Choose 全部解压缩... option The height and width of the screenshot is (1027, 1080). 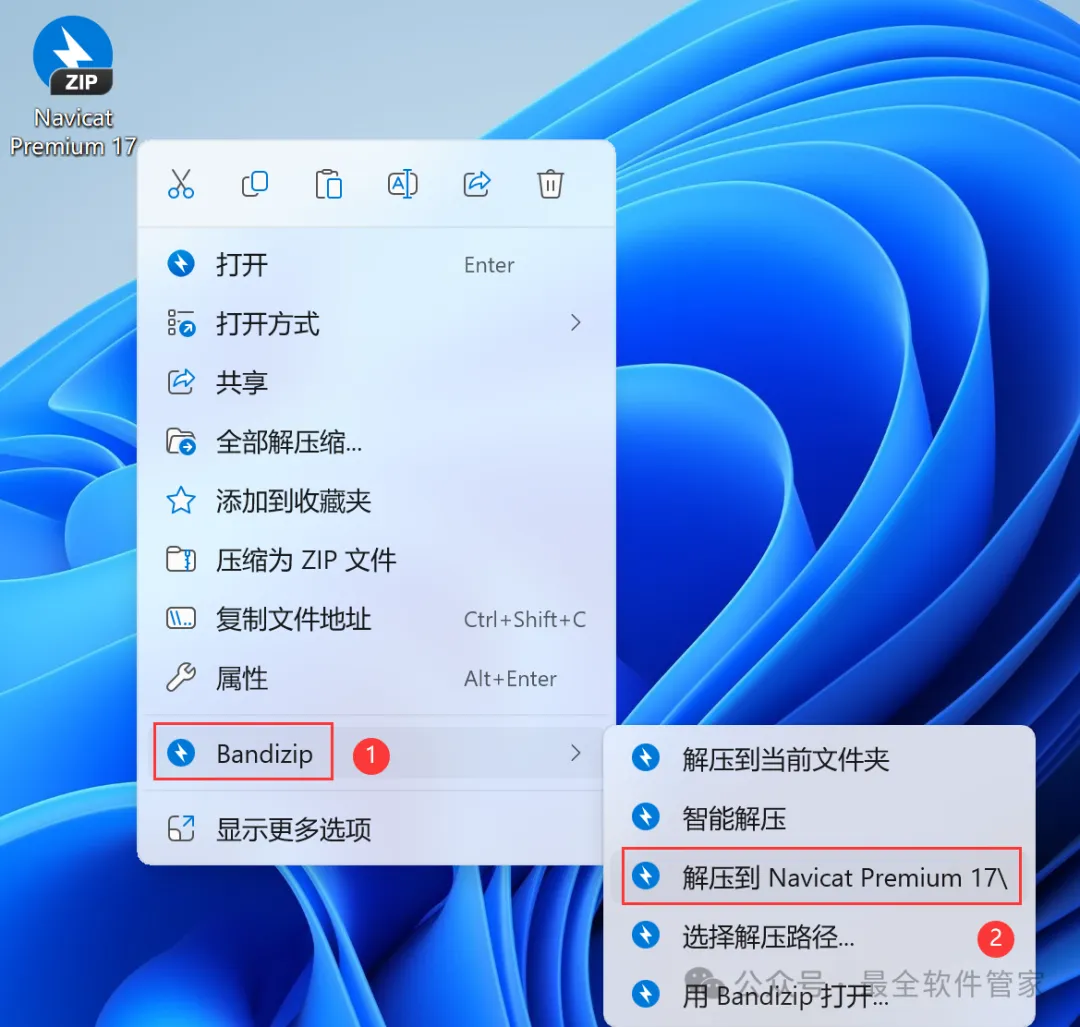pos(376,442)
